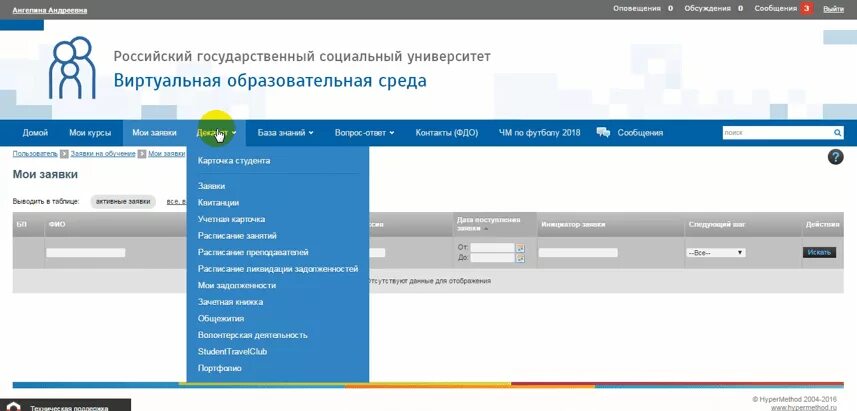Open StudentTravelClub

point(232,352)
